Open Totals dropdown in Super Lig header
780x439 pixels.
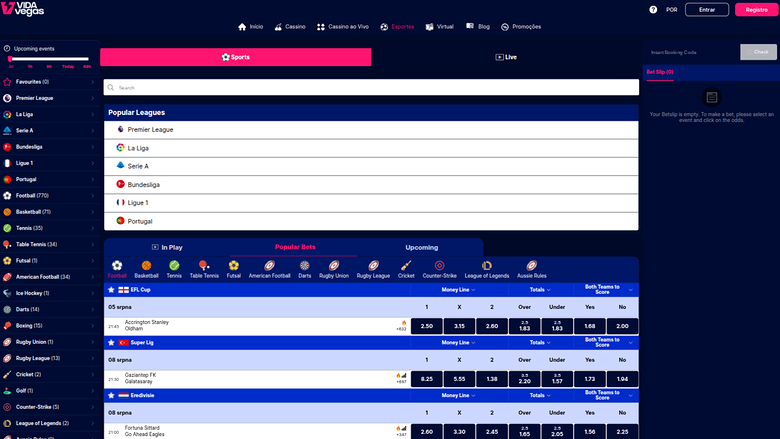coord(540,342)
